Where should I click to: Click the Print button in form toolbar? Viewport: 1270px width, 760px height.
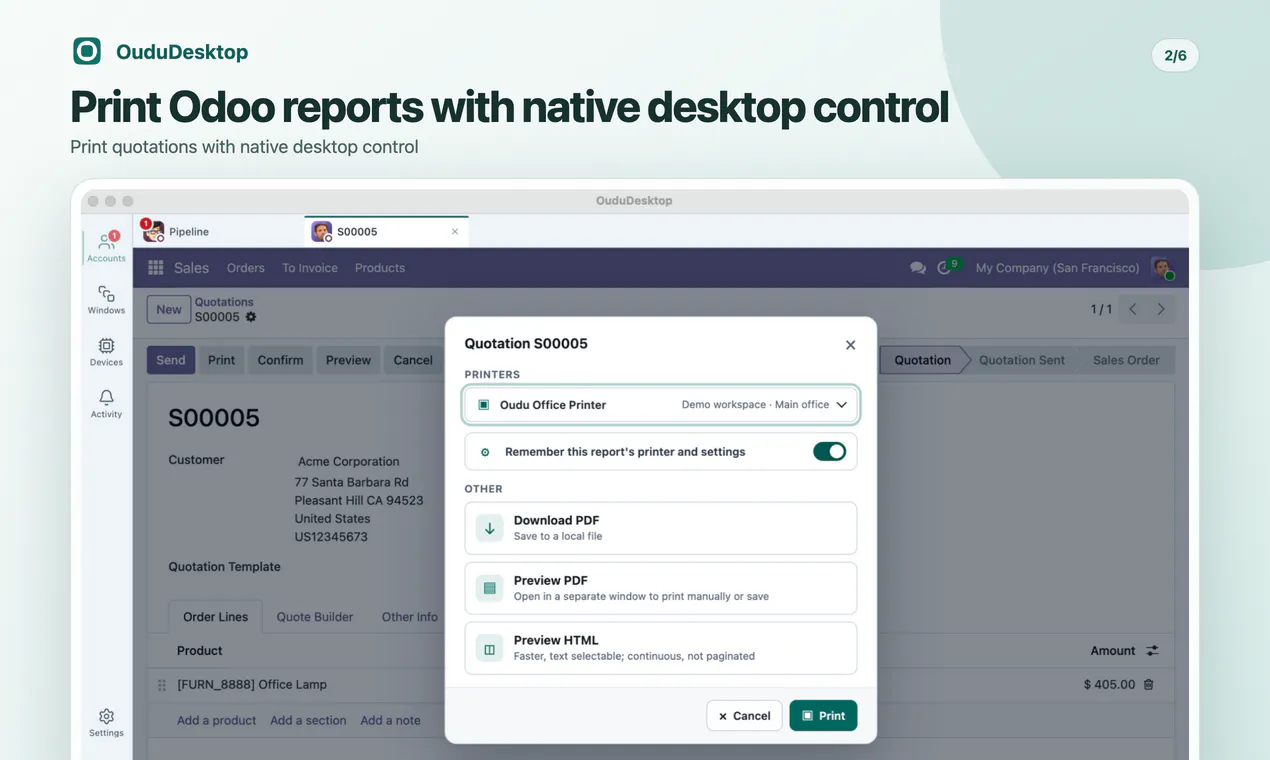[x=222, y=360]
